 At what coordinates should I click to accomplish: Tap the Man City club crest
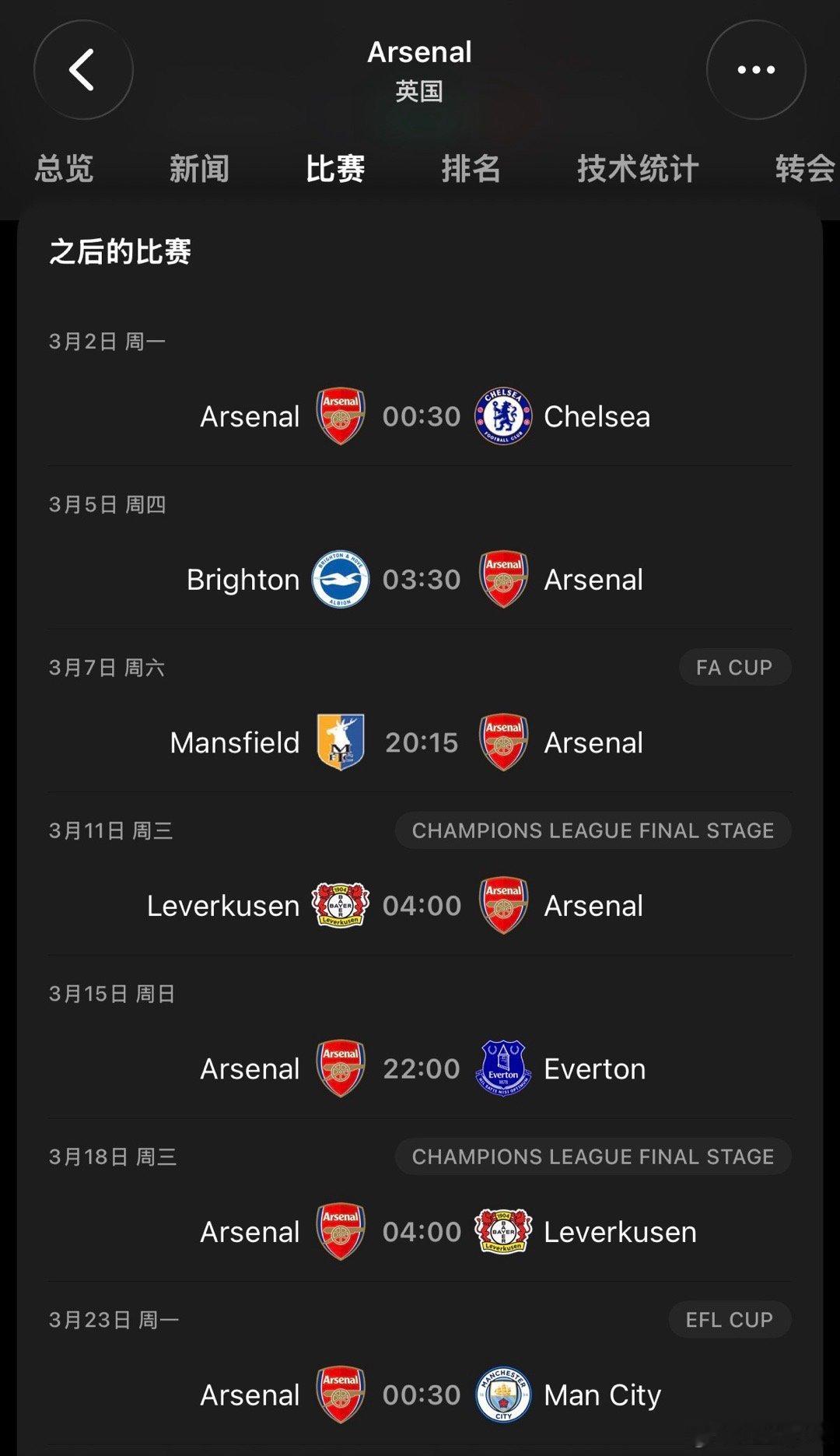[503, 1395]
